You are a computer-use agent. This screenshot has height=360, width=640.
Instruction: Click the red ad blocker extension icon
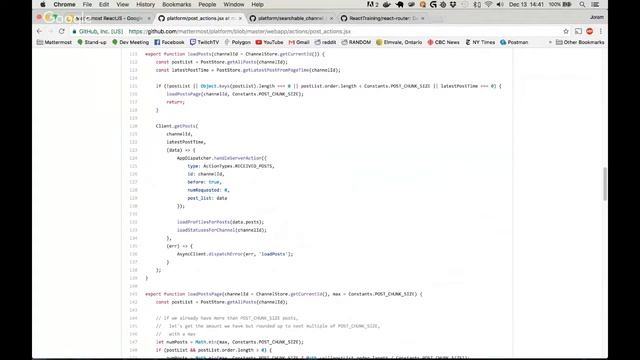point(589,31)
